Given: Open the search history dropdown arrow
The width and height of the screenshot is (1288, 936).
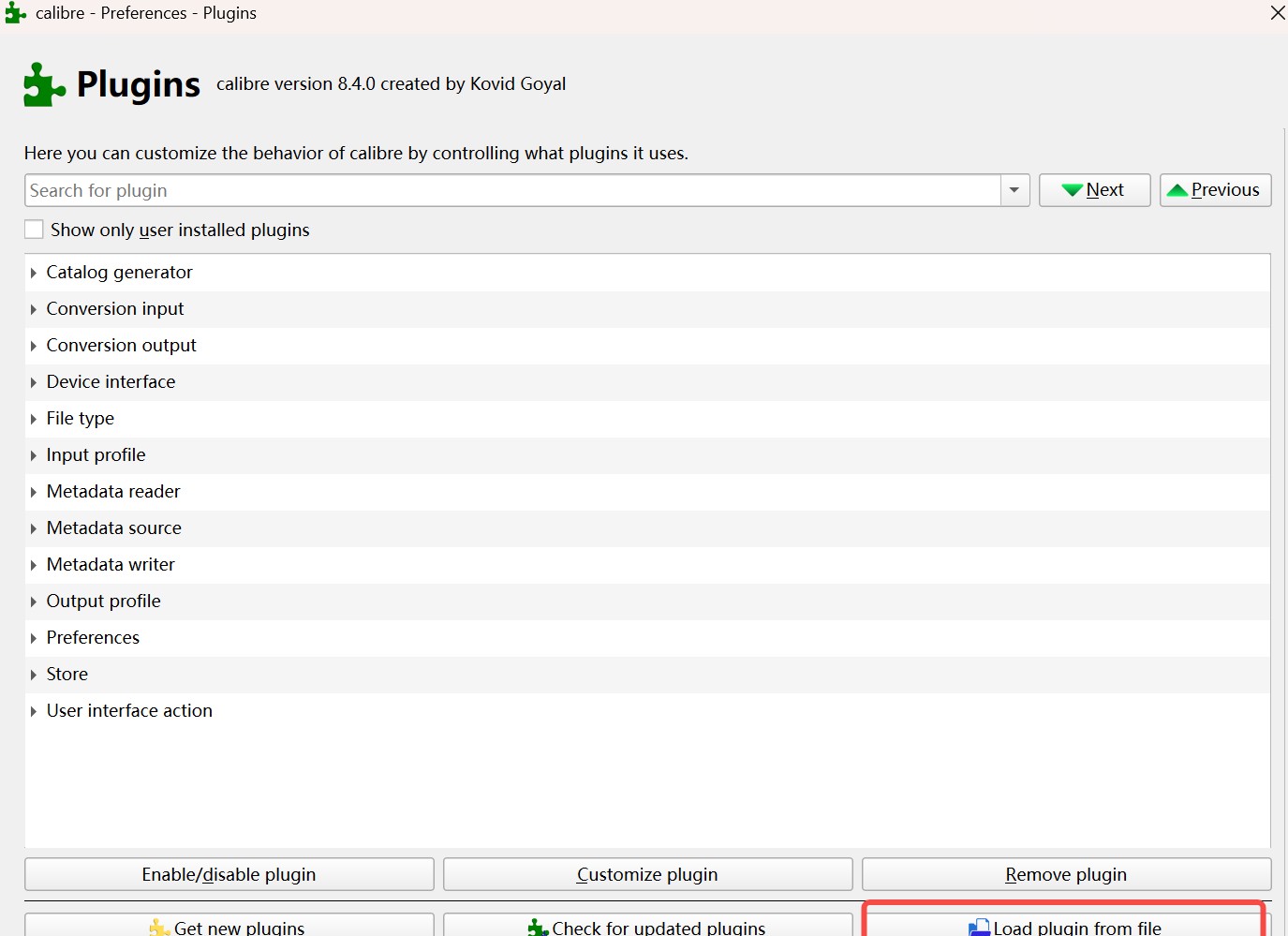Looking at the screenshot, I should point(1014,190).
